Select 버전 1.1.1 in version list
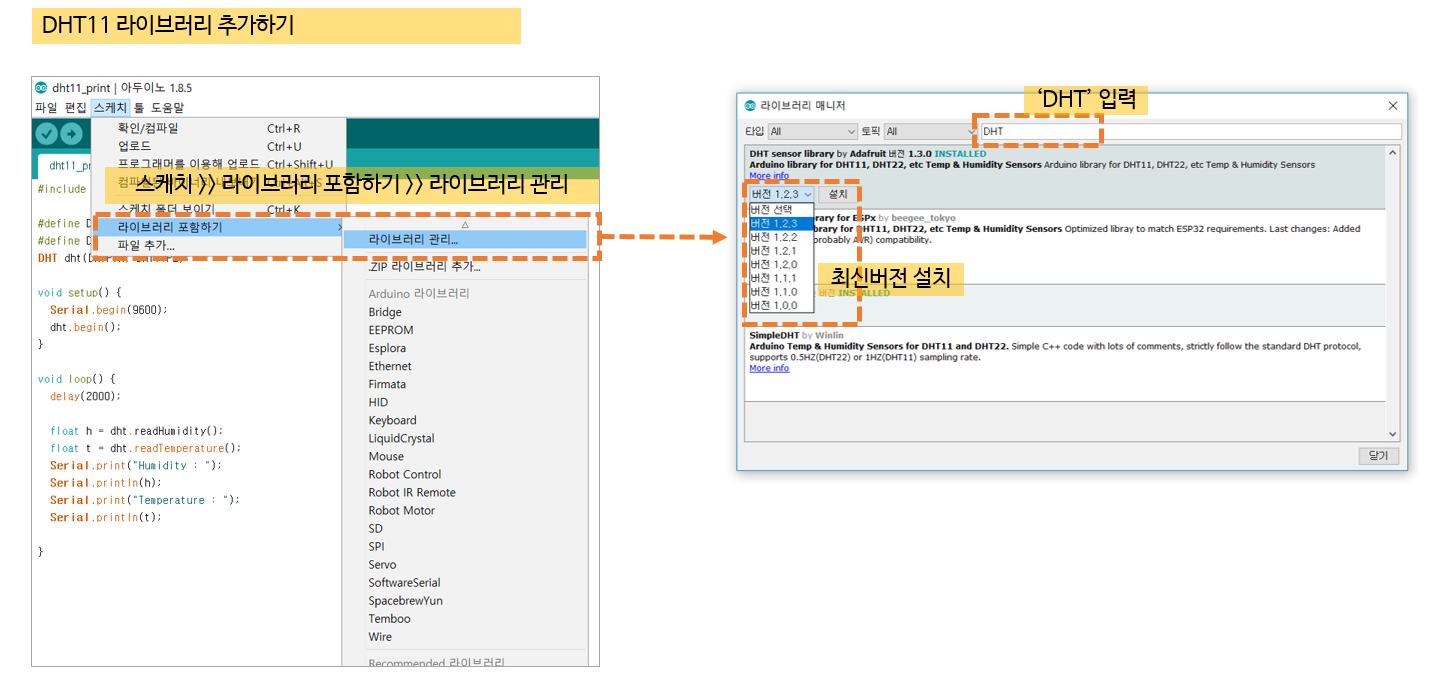1430x690 pixels. (x=781, y=278)
